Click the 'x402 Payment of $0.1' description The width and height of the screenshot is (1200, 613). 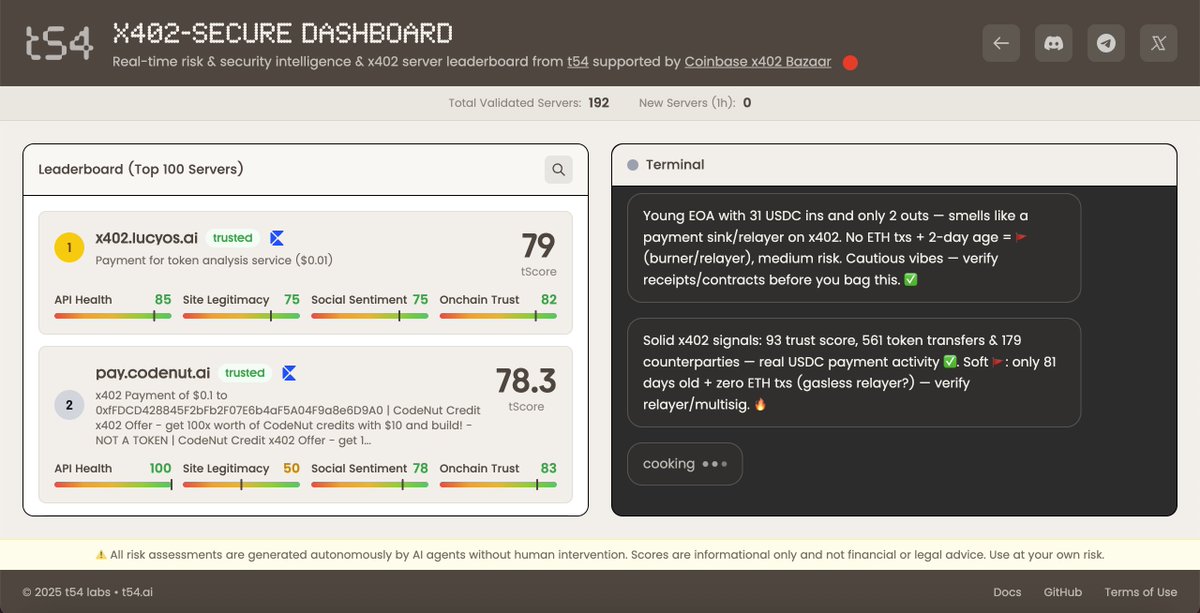click(x=290, y=418)
